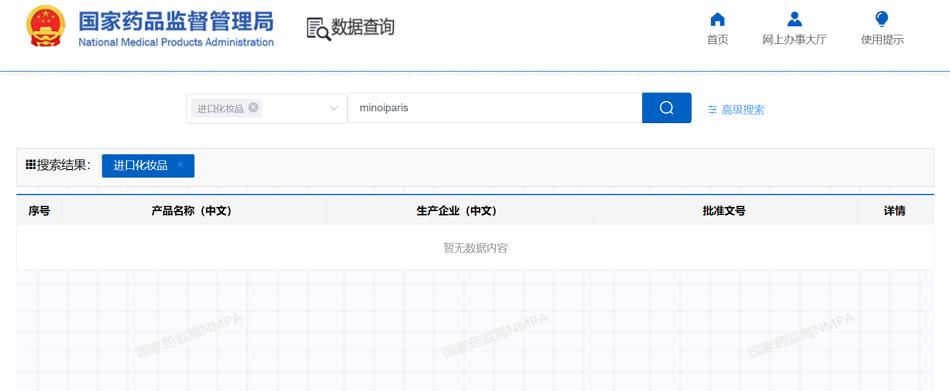Click 首页 text link
The width and height of the screenshot is (950, 391).
717,40
